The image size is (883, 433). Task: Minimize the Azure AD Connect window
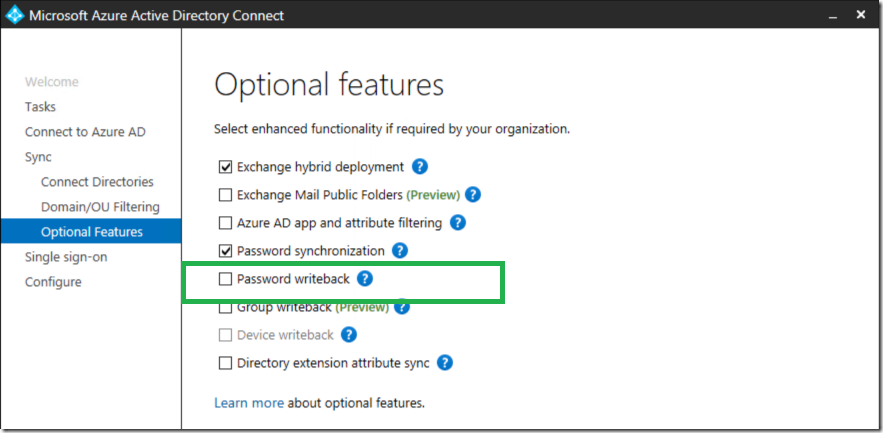pyautogui.click(x=833, y=17)
